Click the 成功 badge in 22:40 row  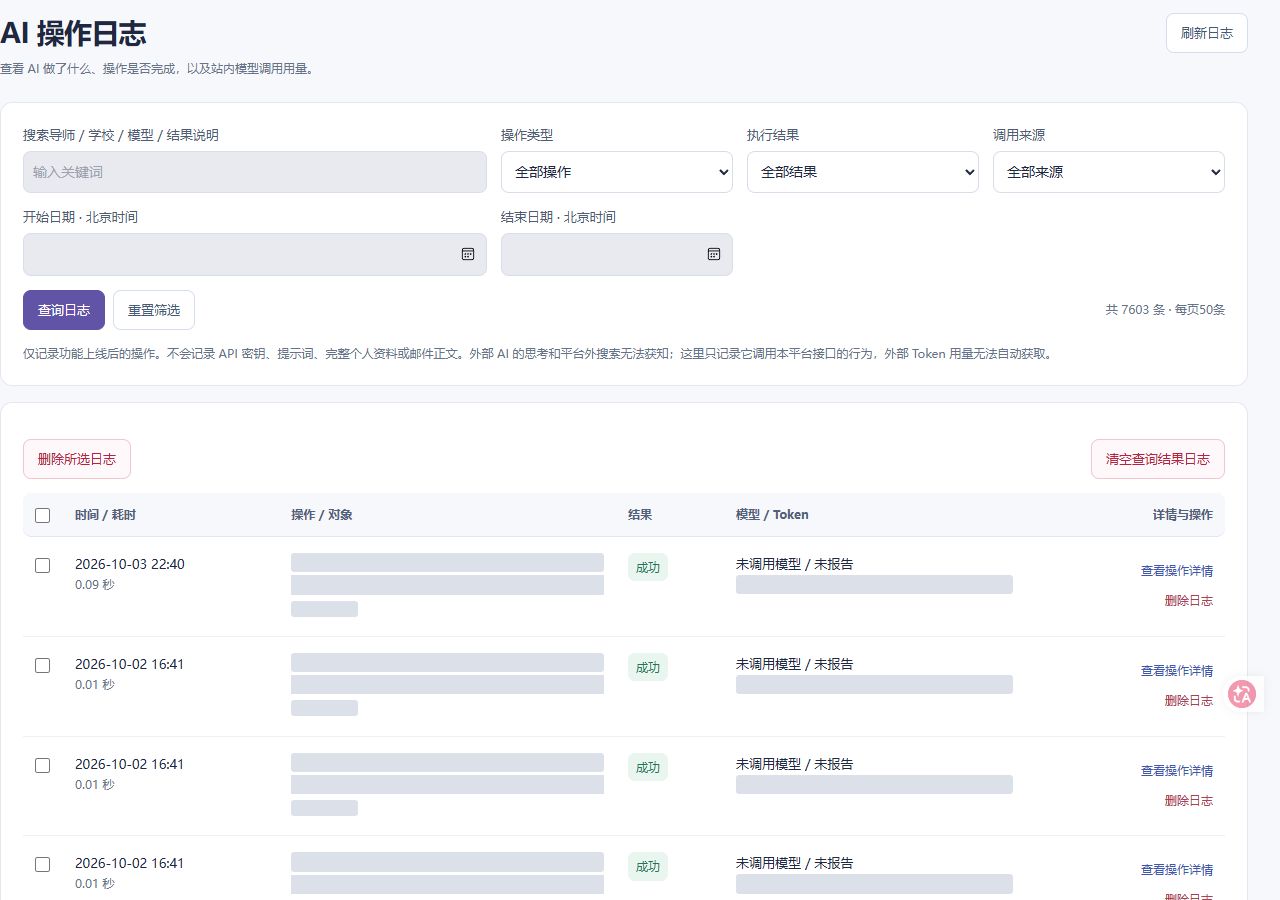click(648, 567)
